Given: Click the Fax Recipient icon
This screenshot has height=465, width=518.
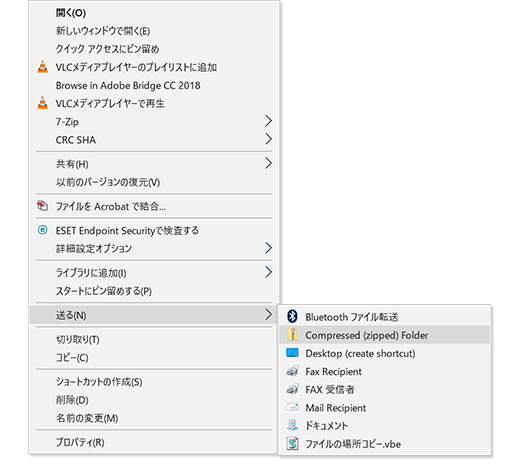Looking at the screenshot, I should point(292,371).
